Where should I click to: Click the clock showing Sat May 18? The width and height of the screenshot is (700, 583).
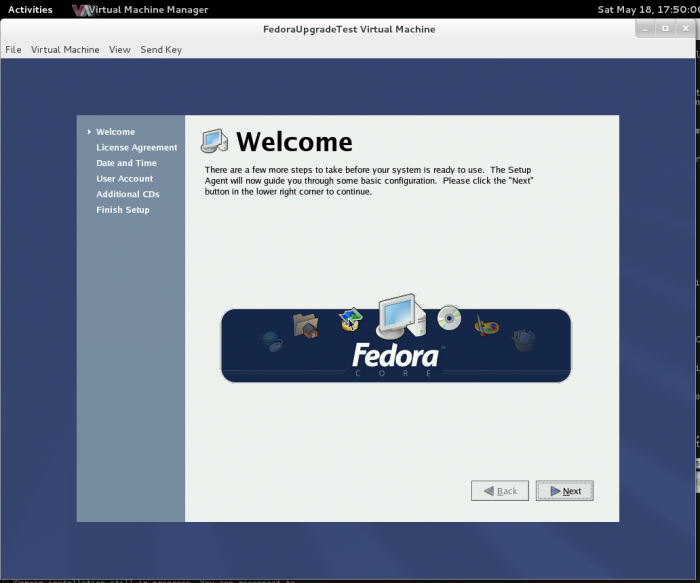647,10
